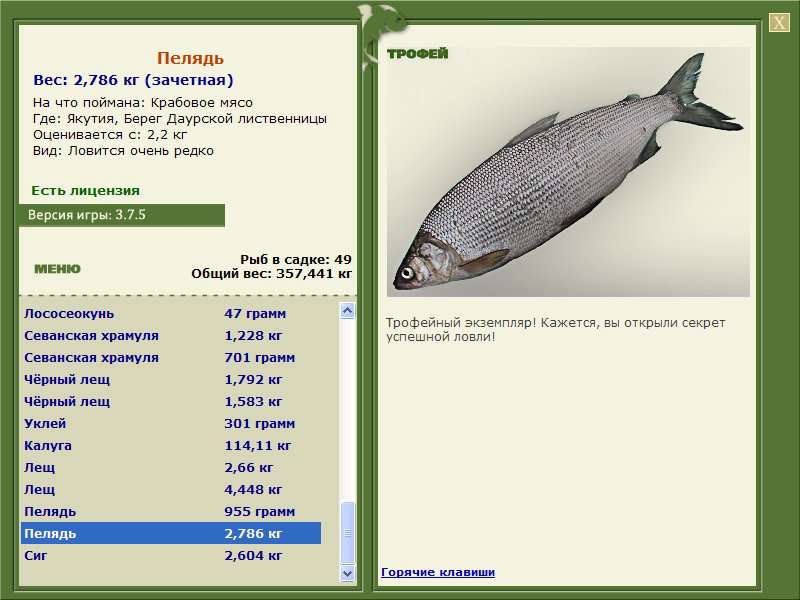Select Чёрный лещ 1,792 кг entry

point(170,380)
